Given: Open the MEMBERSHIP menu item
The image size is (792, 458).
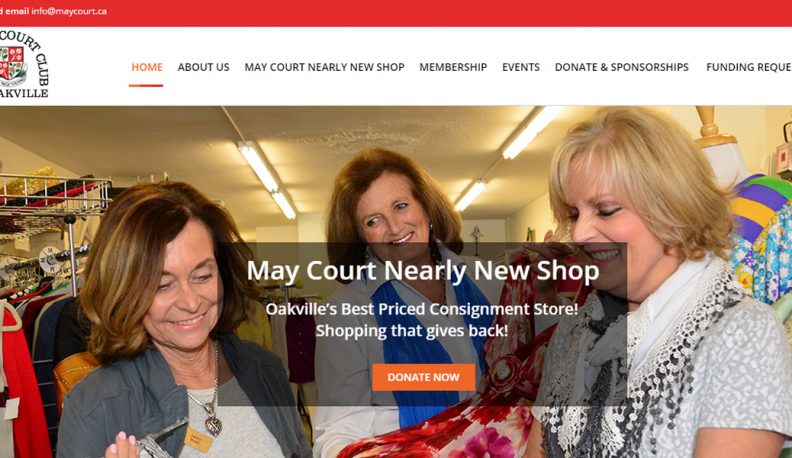Looking at the screenshot, I should (453, 67).
